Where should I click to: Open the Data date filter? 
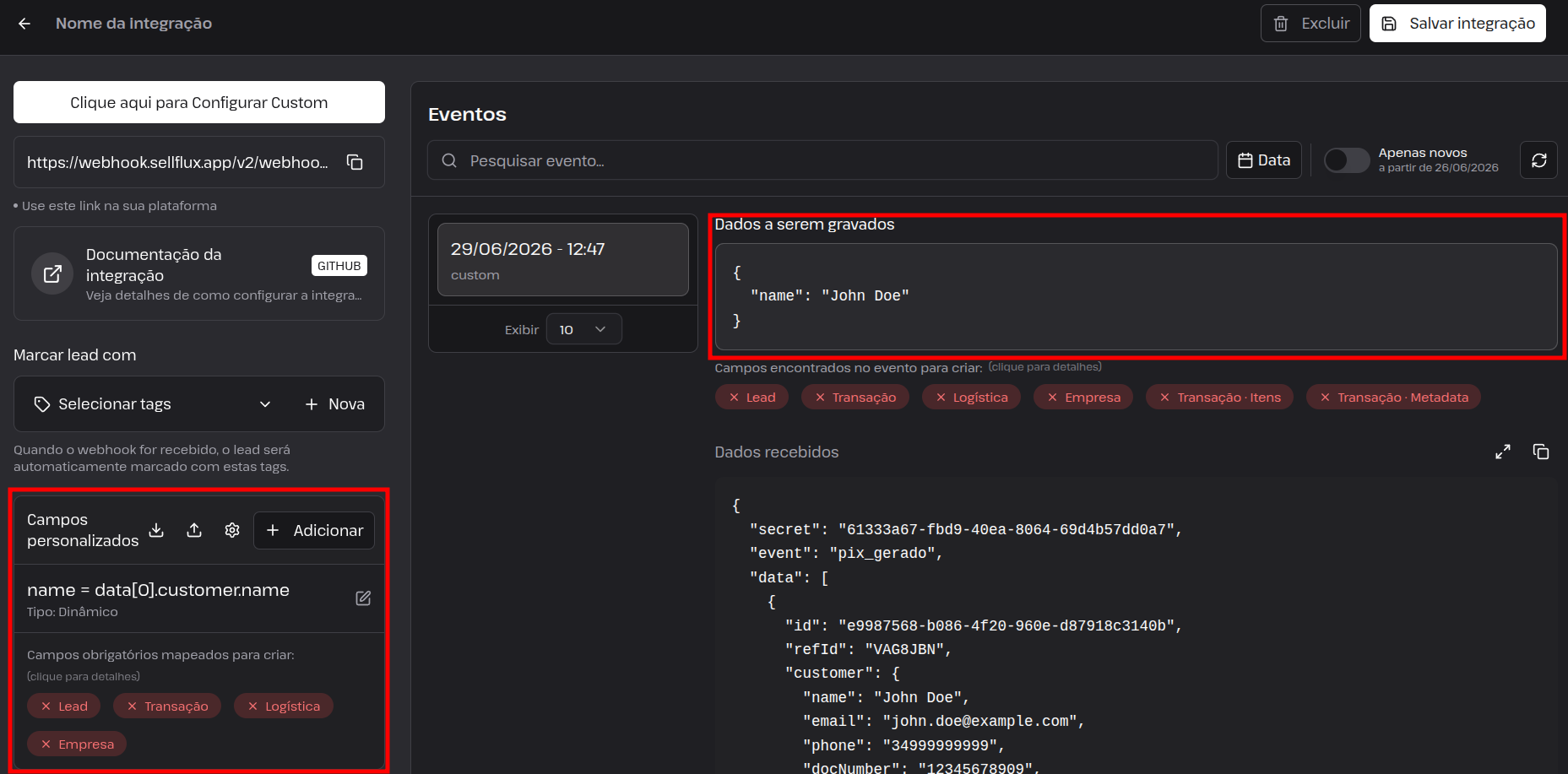1263,160
